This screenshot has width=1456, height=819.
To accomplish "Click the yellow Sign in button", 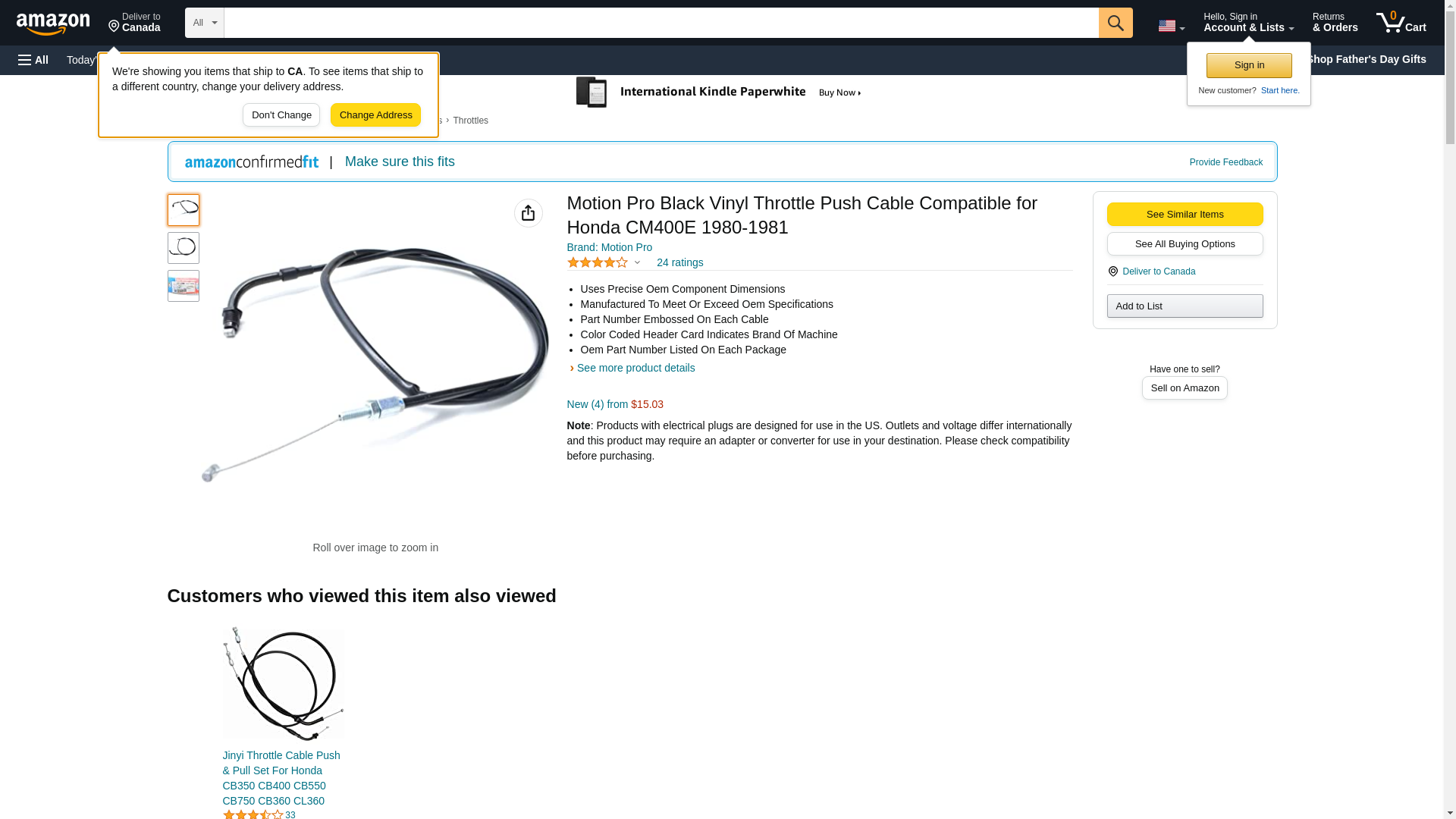I will pos(1249,65).
